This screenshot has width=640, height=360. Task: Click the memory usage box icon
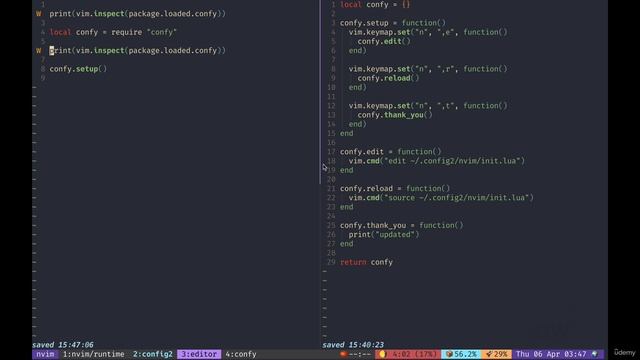(x=449, y=354)
